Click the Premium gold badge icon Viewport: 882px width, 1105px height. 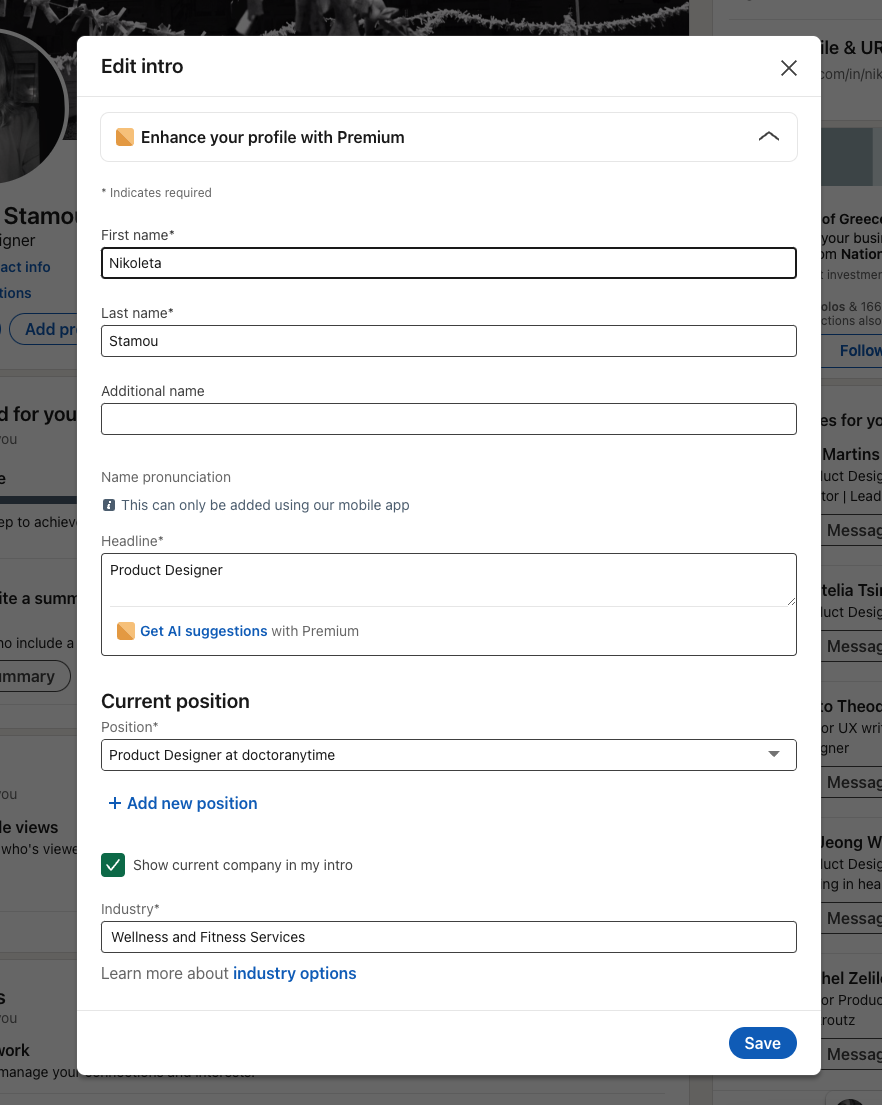[x=125, y=137]
